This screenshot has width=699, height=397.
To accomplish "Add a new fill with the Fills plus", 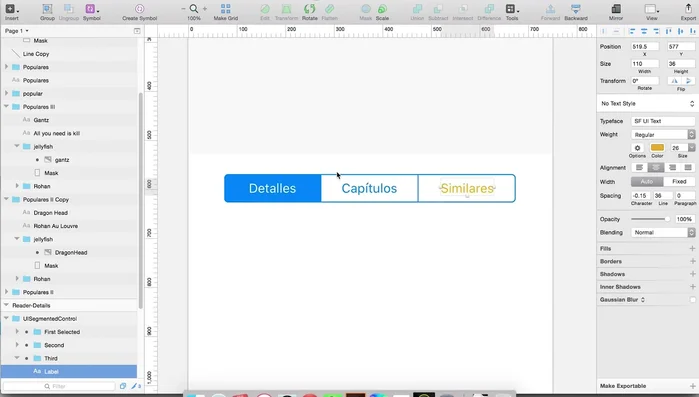I will click(x=692, y=249).
